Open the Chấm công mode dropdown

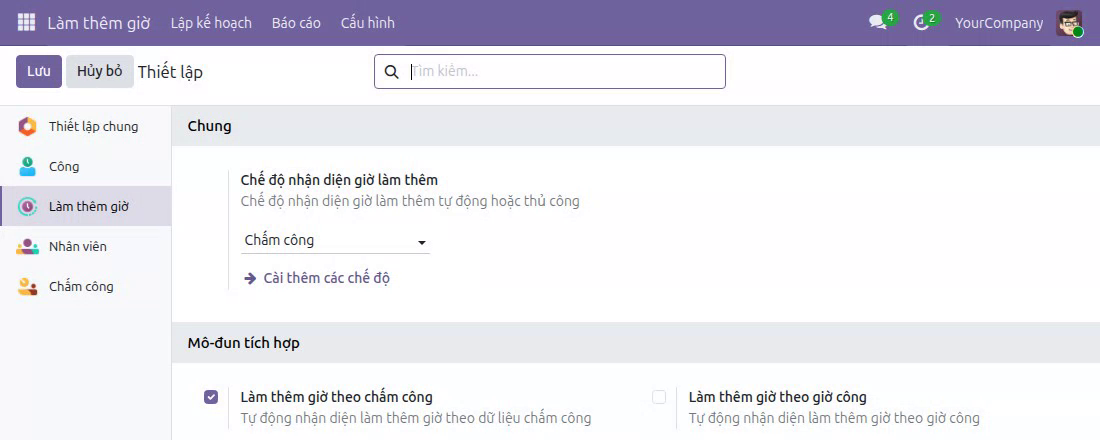335,241
